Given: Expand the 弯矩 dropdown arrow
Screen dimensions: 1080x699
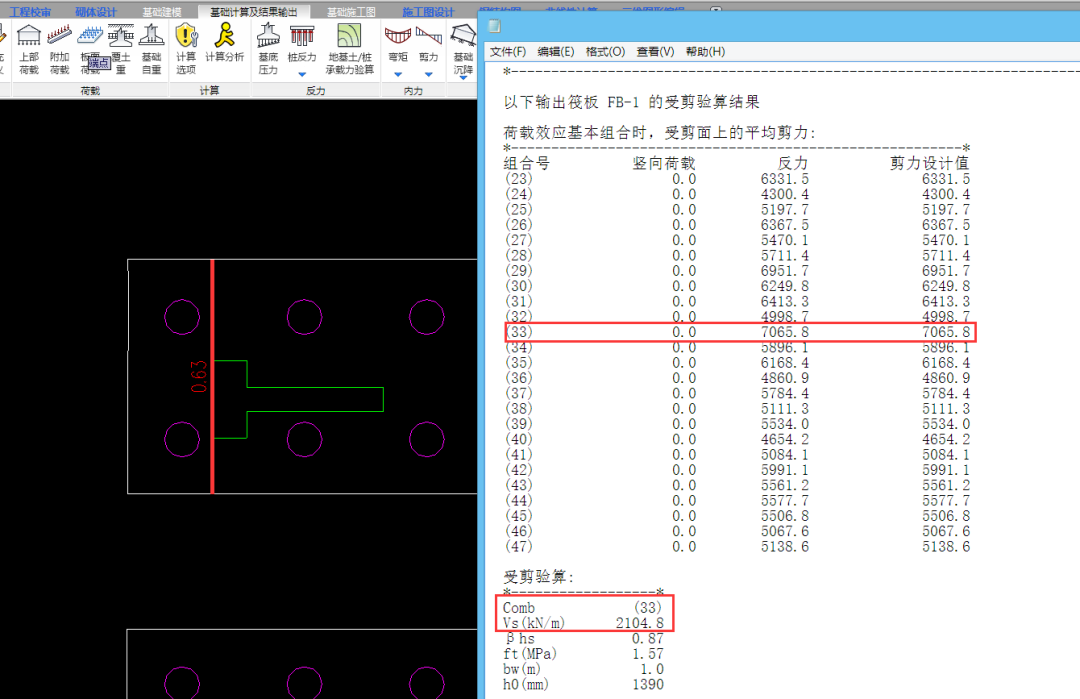Looking at the screenshot, I should [397, 74].
